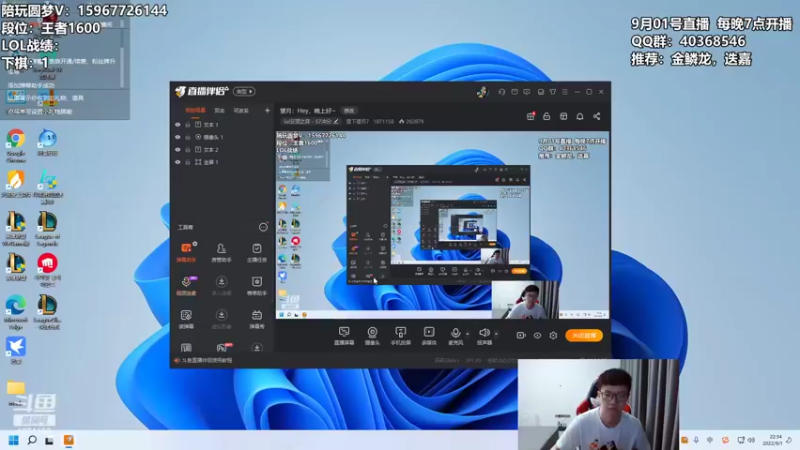Add a 摄像头 camera source

tap(372, 336)
